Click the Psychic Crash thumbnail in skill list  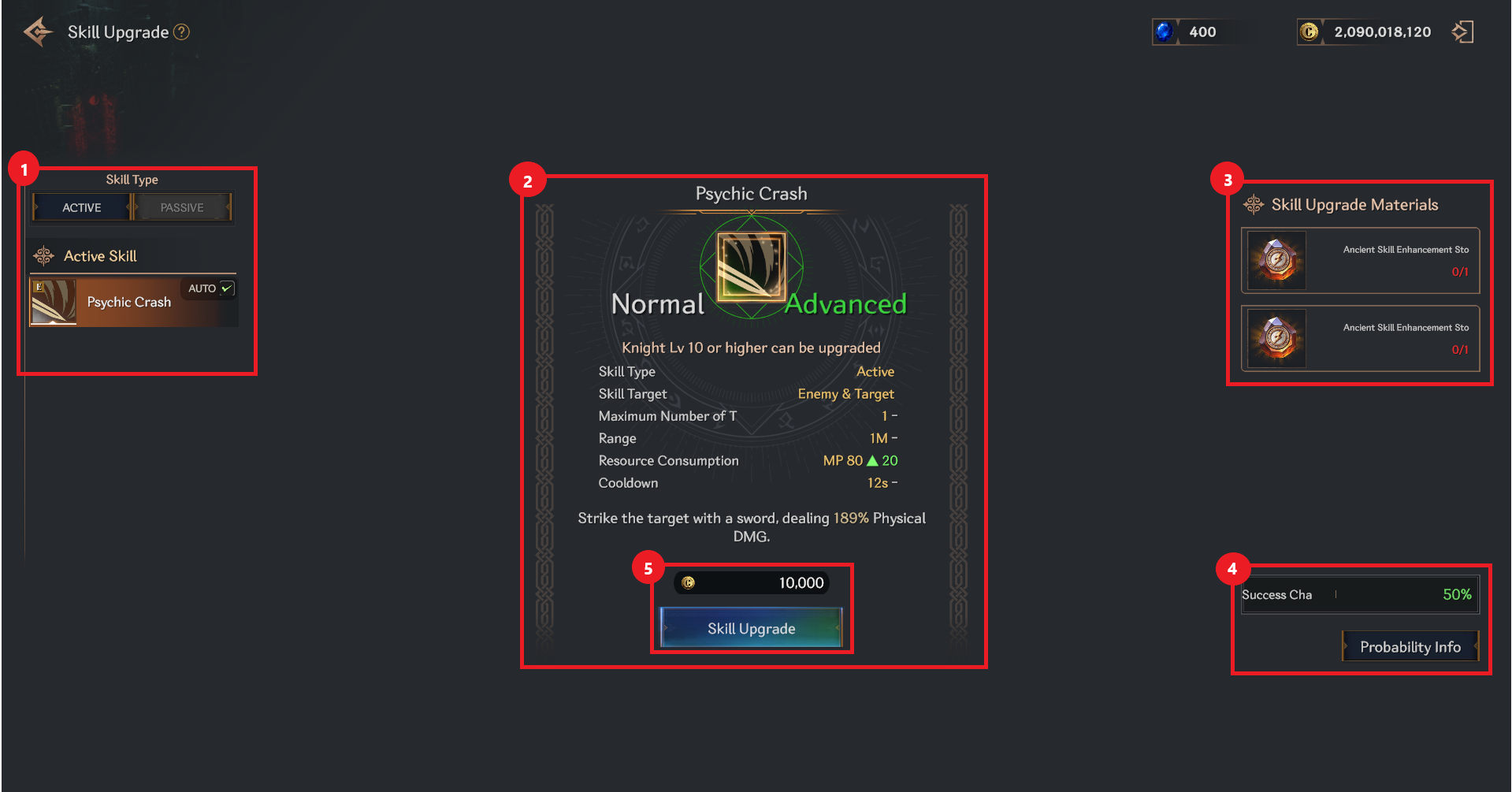(x=54, y=302)
